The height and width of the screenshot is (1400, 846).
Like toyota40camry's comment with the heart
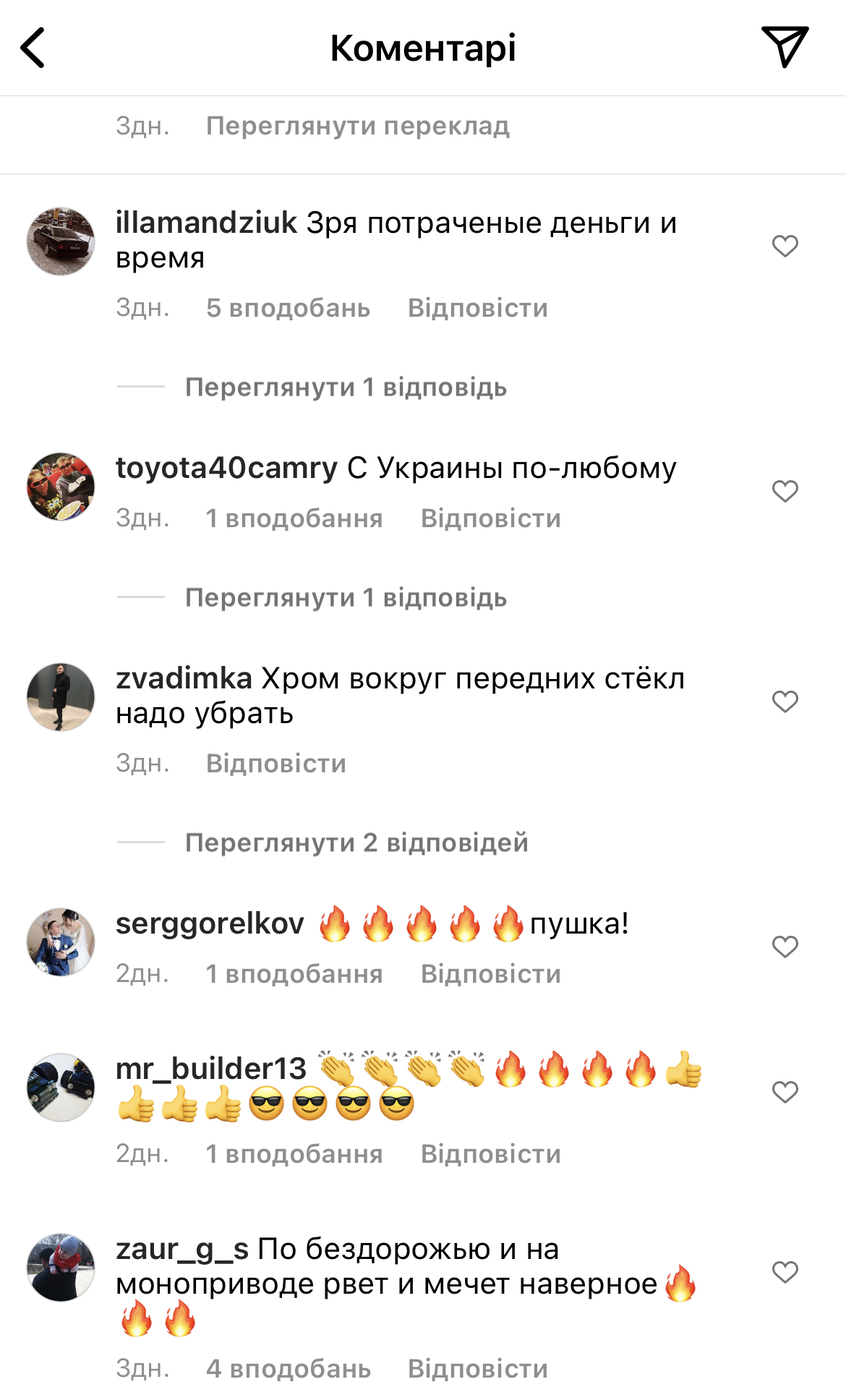click(785, 491)
